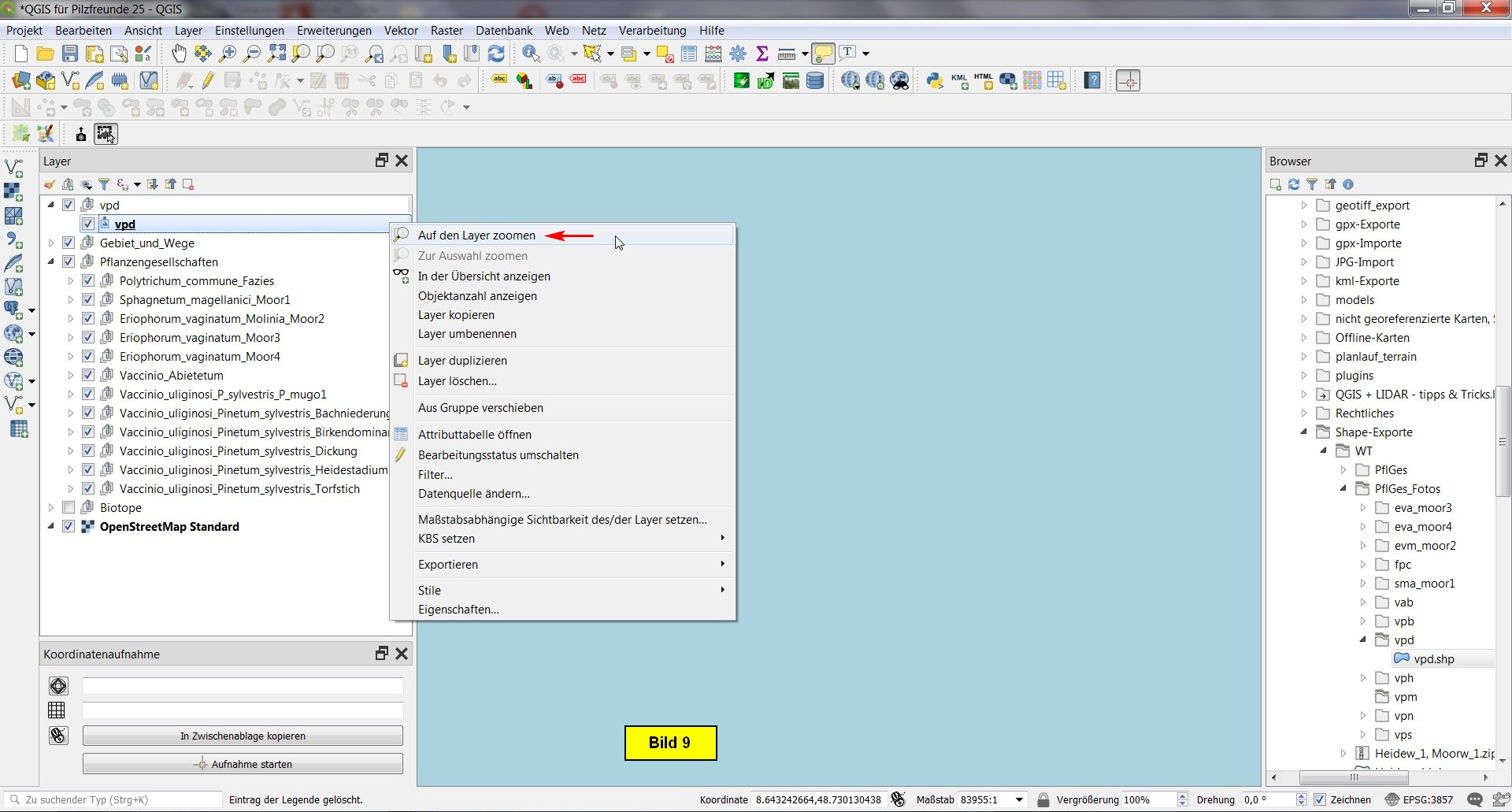
Task: Click the Save Project icon
Action: pos(70,54)
